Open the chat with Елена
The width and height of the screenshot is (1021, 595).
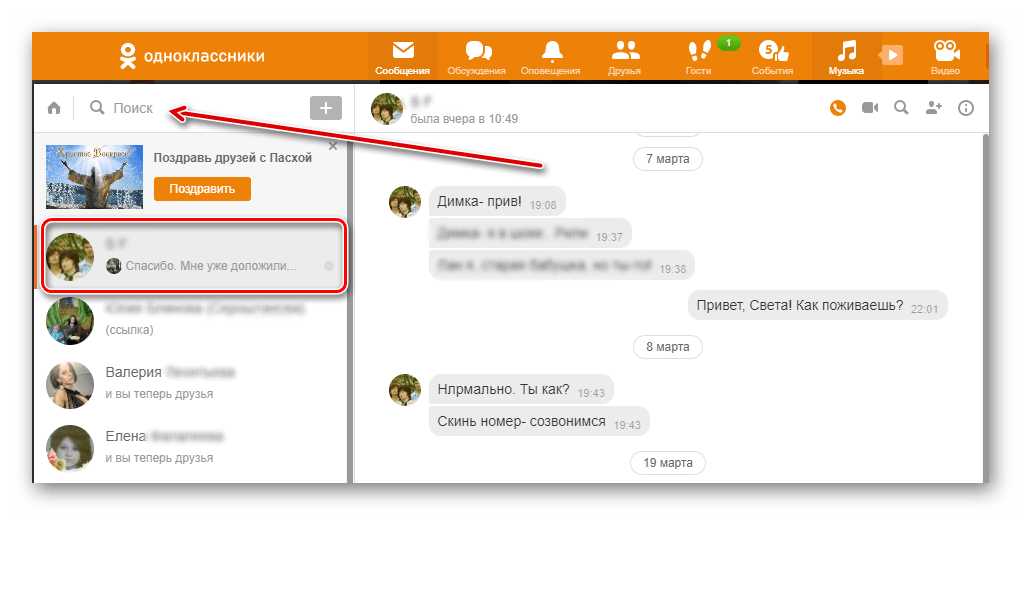click(x=193, y=447)
